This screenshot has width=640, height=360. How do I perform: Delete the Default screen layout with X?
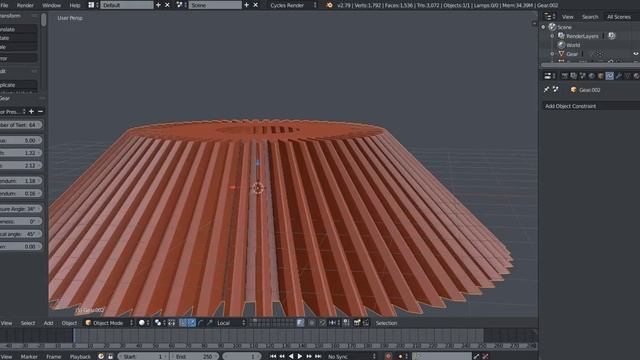(x=167, y=5)
